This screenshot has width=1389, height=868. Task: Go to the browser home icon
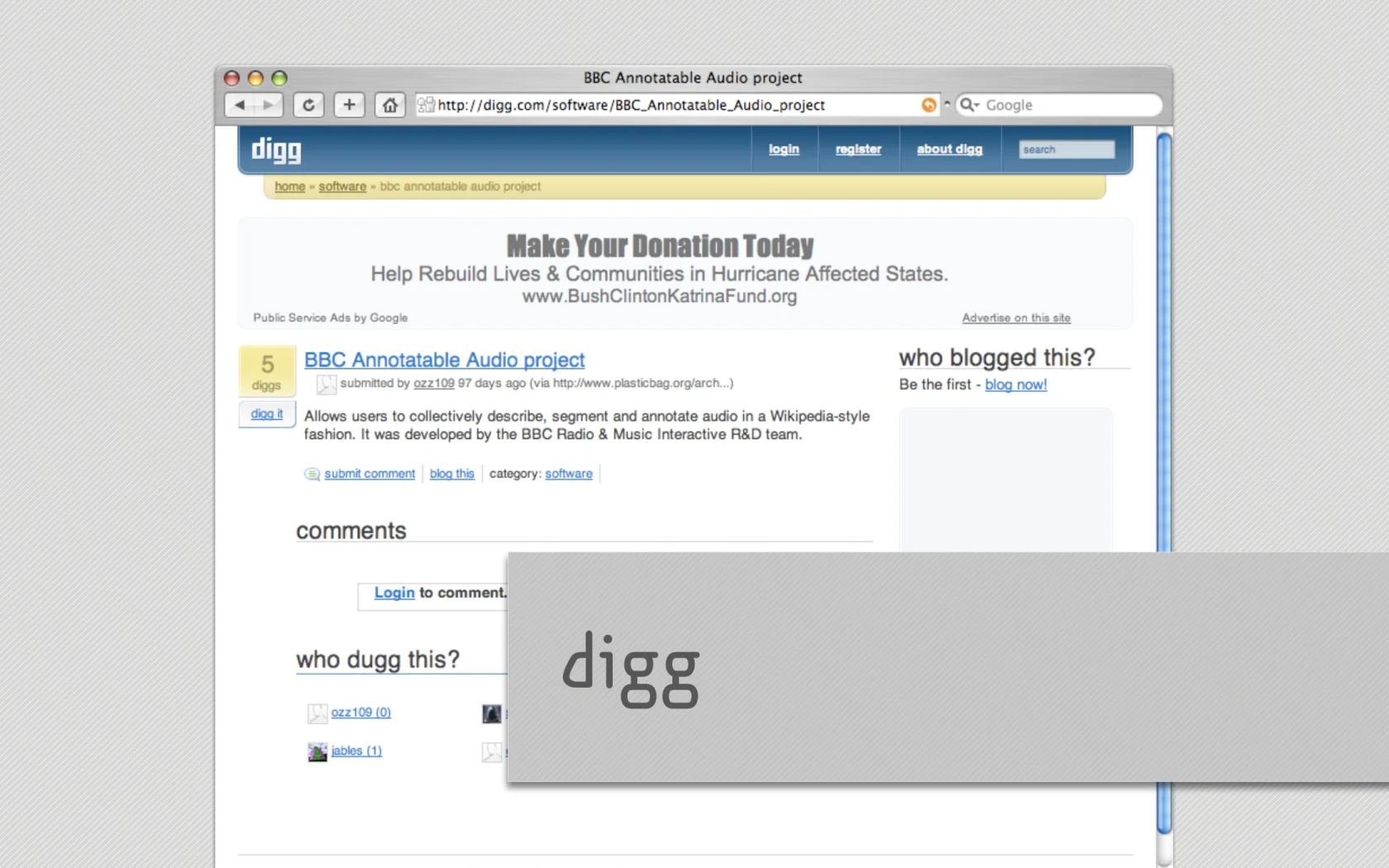390,105
